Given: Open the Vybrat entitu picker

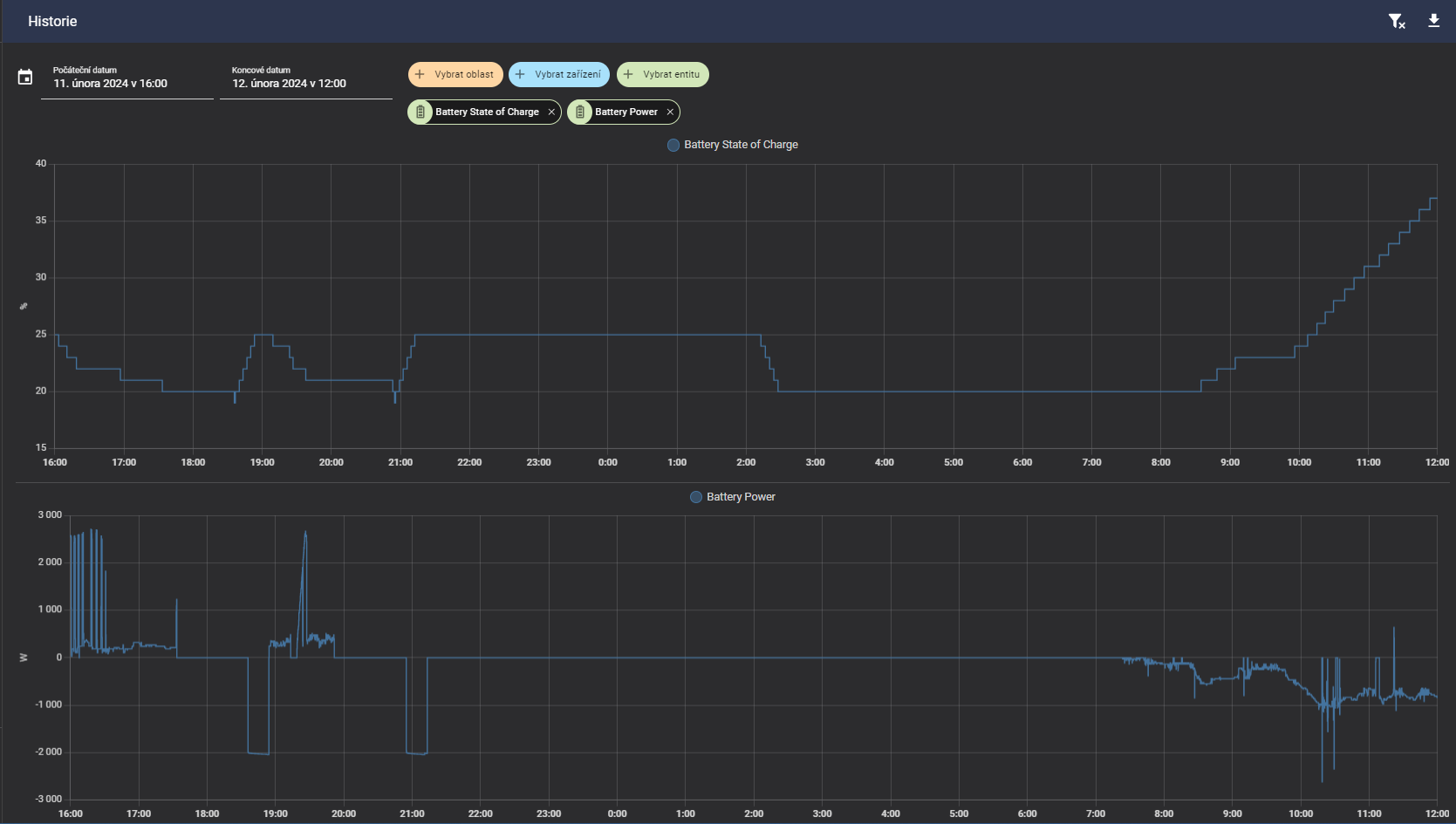Looking at the screenshot, I should click(x=663, y=74).
